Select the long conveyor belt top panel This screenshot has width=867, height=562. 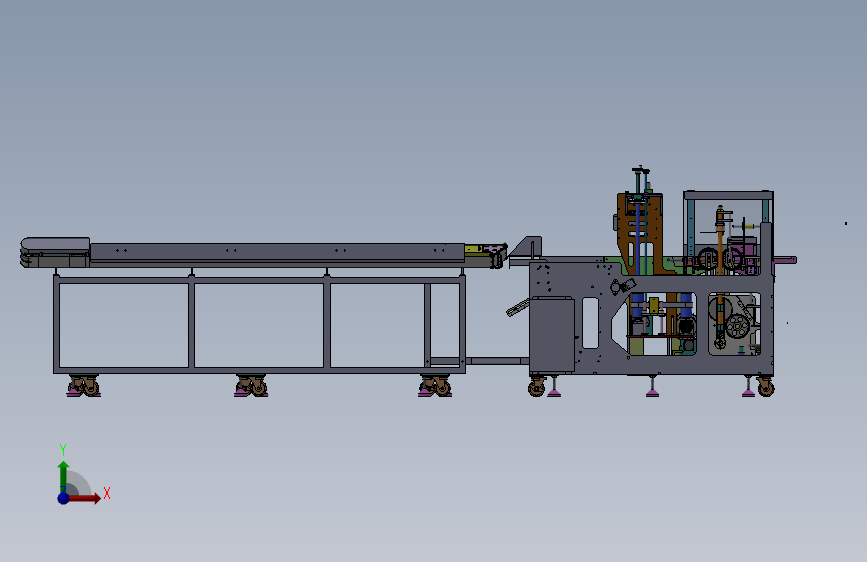(x=277, y=252)
